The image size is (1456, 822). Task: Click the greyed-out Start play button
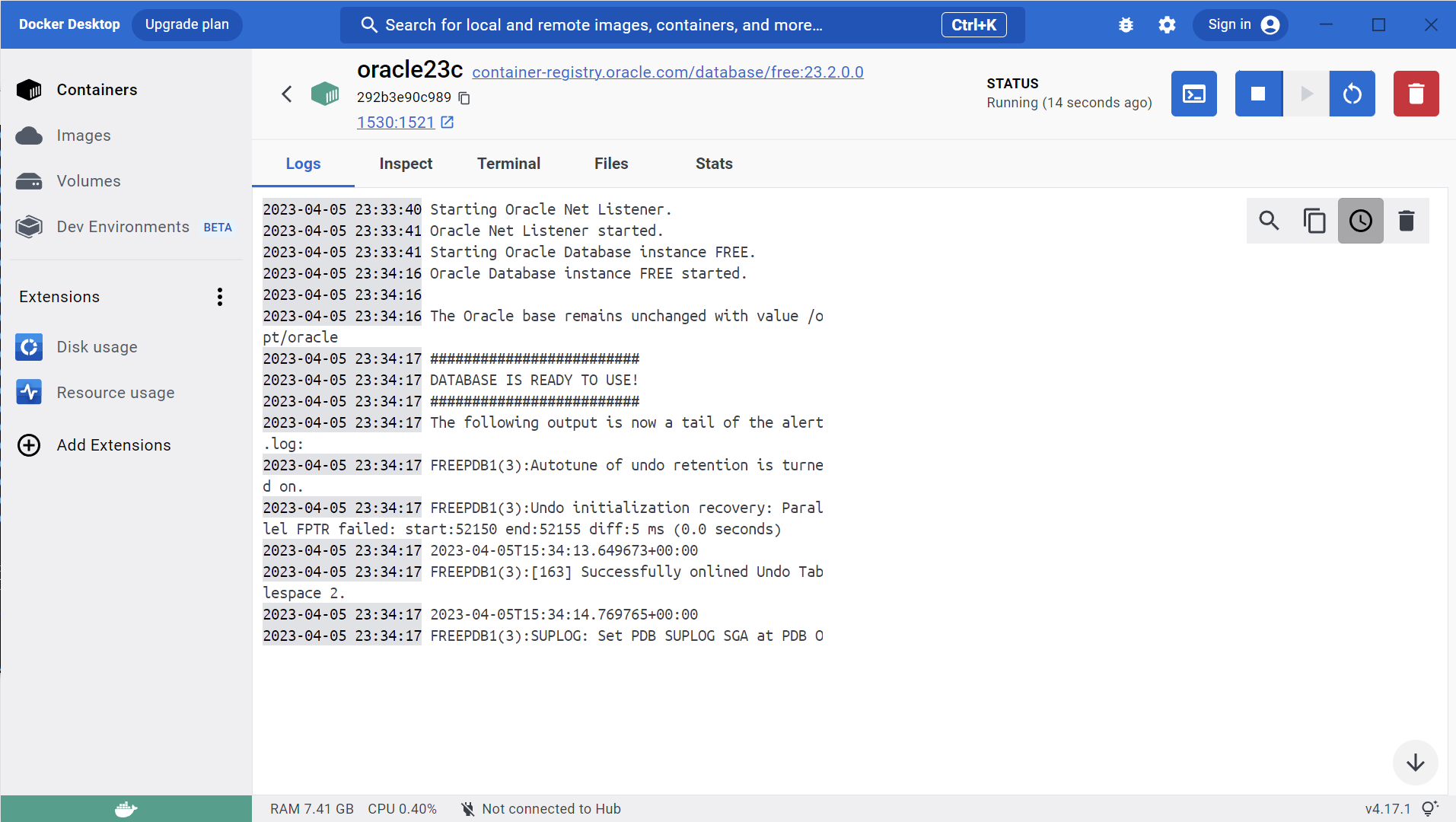click(x=1307, y=94)
